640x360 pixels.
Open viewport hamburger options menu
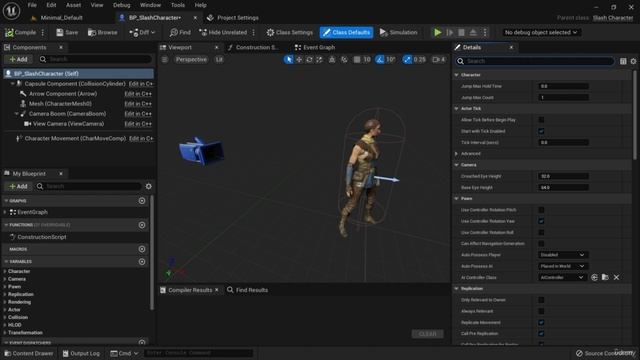164,60
